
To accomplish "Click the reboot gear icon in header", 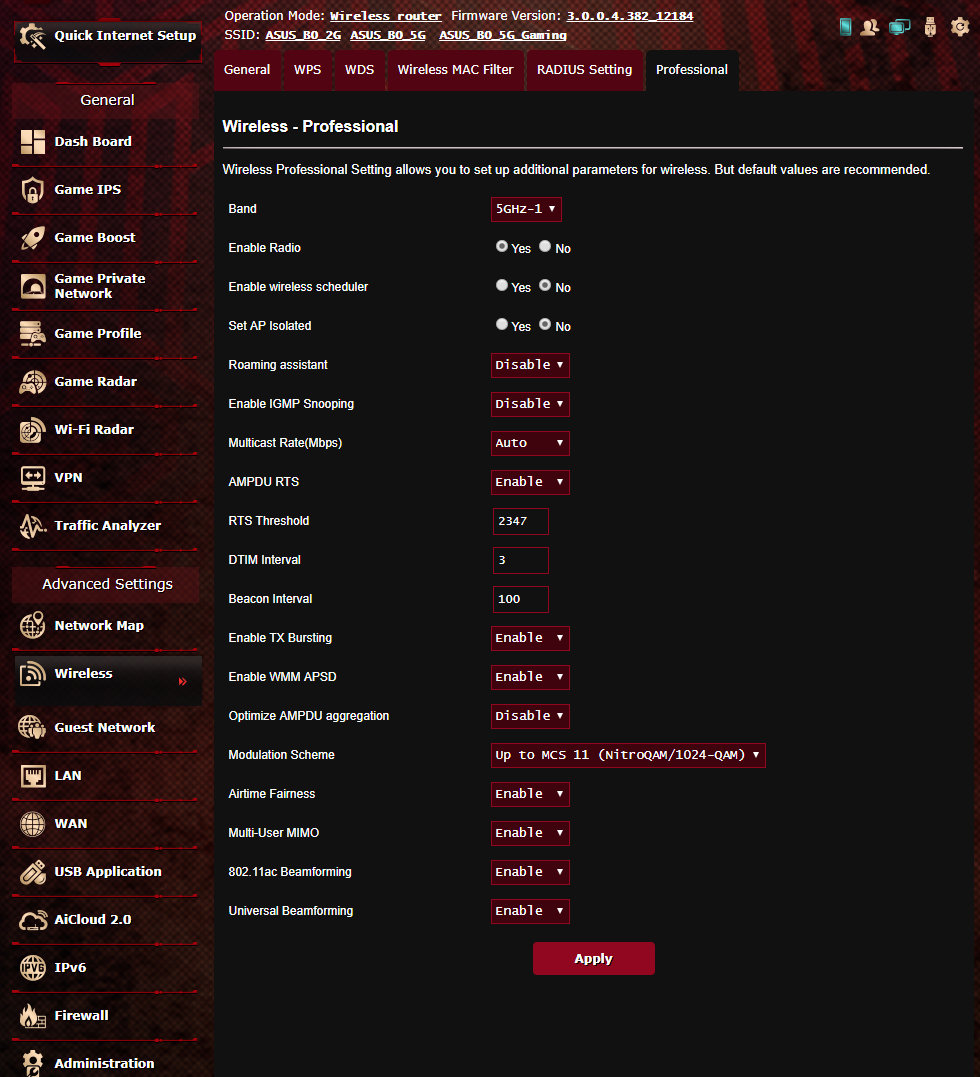I will click(x=959, y=27).
